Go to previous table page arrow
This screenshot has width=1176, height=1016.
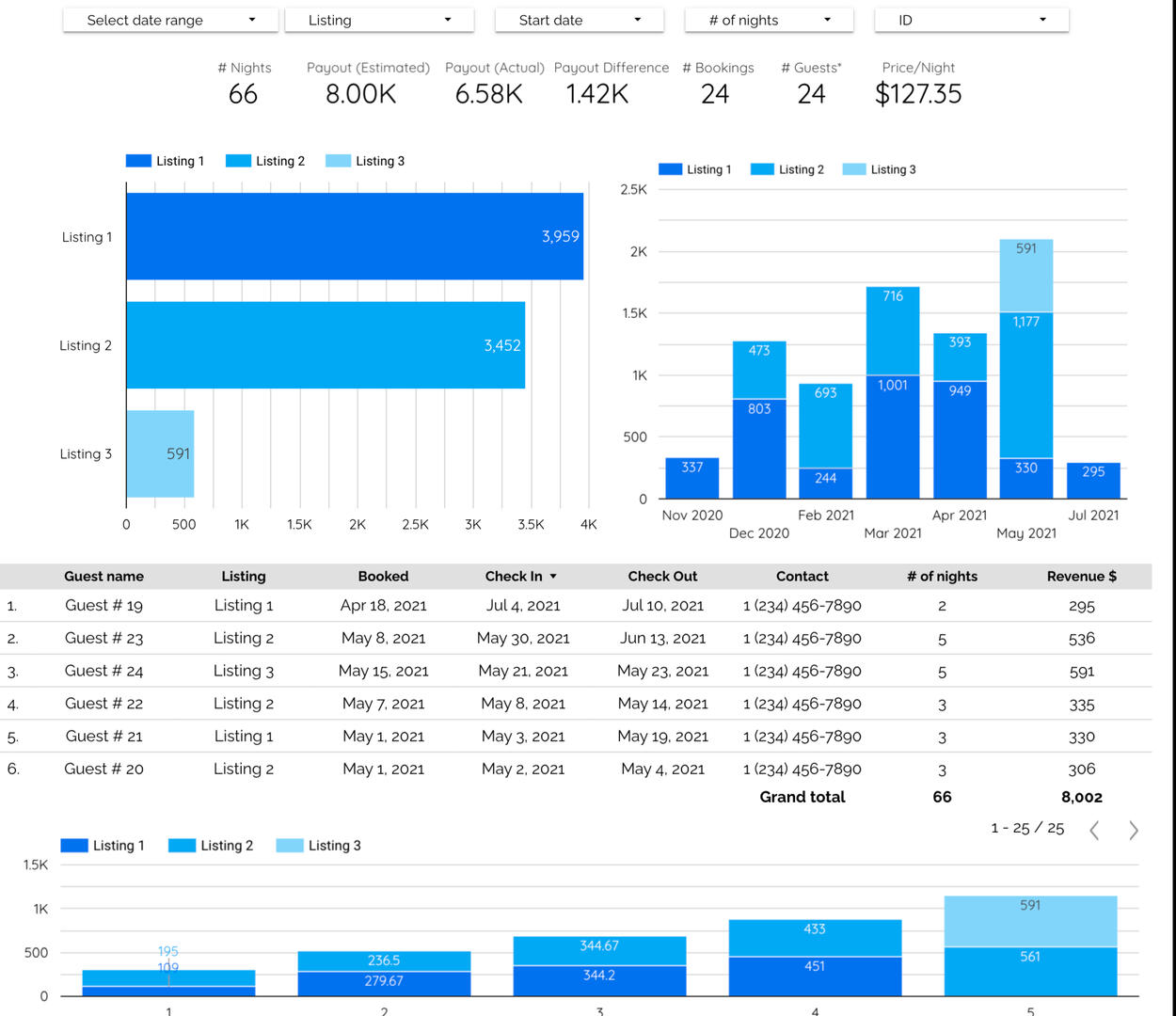(1094, 830)
